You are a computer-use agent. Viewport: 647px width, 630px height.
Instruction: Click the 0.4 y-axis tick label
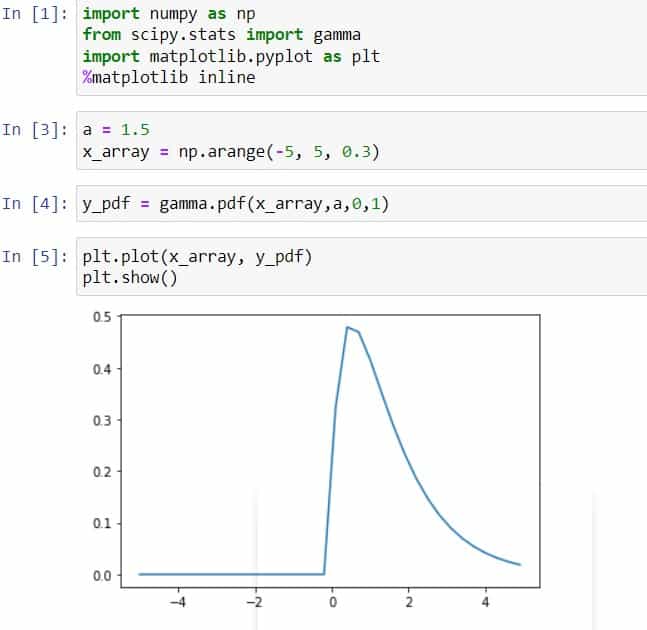102,369
